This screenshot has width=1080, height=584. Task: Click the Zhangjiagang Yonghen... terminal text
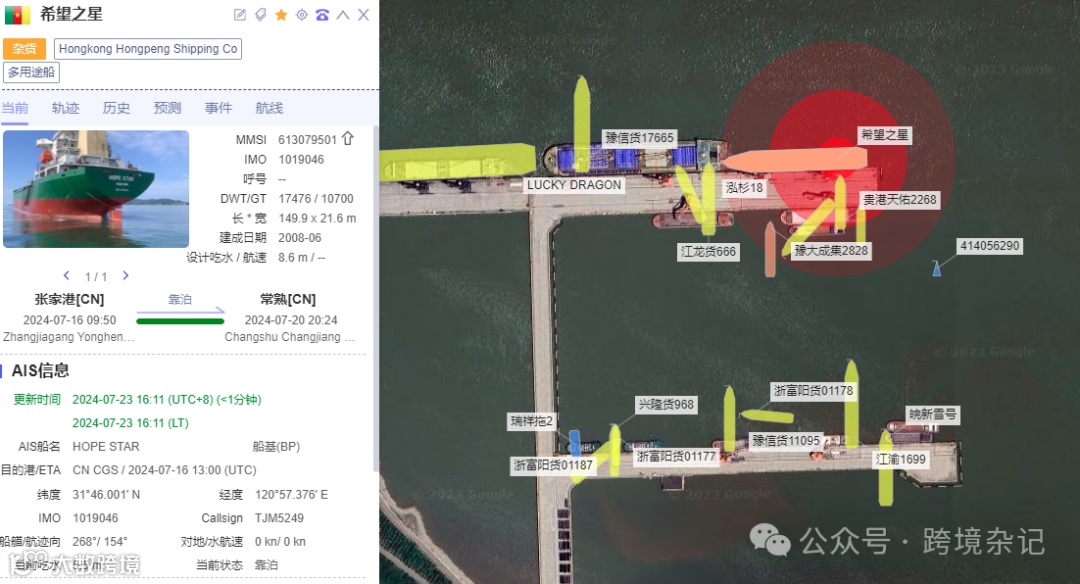68,337
